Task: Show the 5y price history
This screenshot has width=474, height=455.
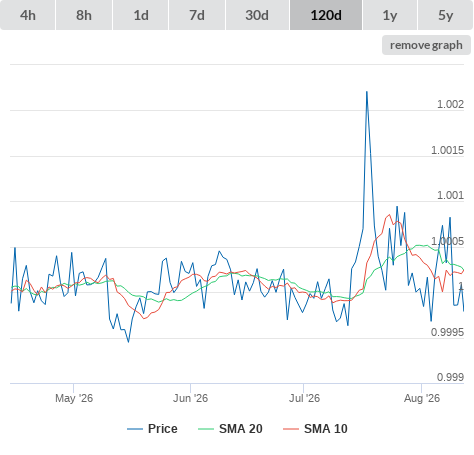Action: pyautogui.click(x=446, y=15)
